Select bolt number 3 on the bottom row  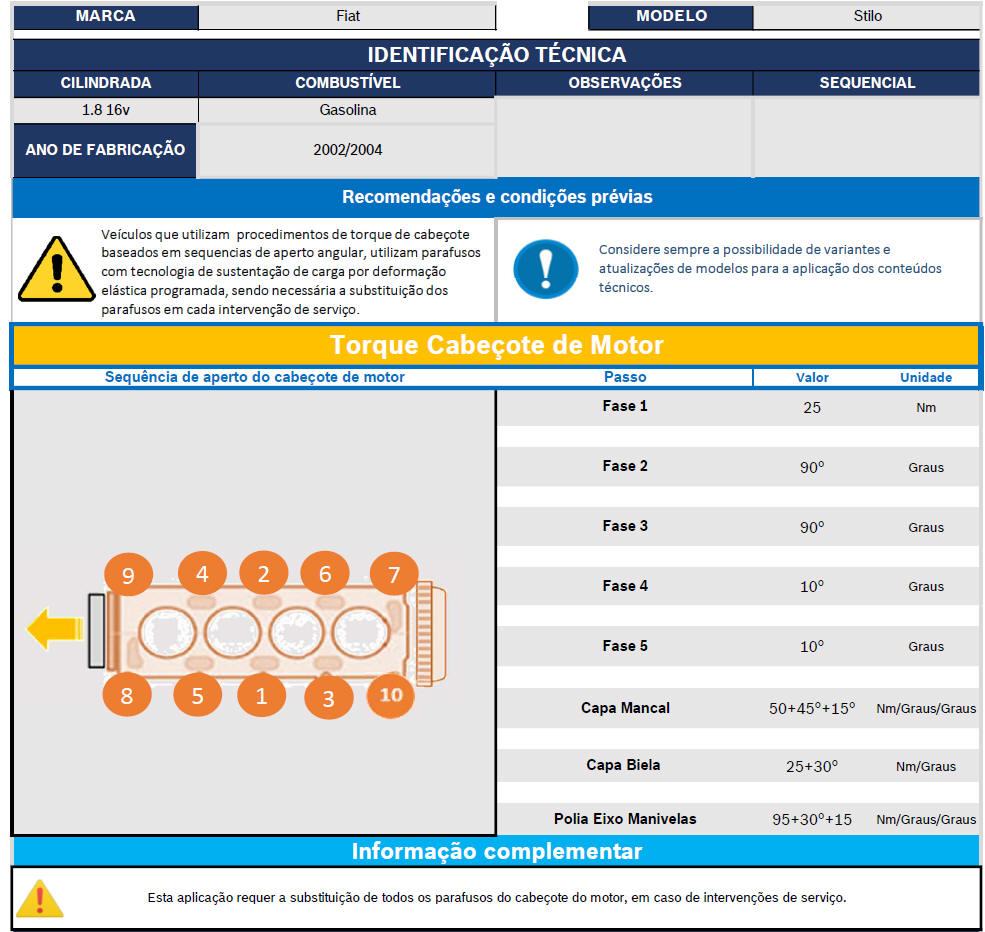pos(328,698)
